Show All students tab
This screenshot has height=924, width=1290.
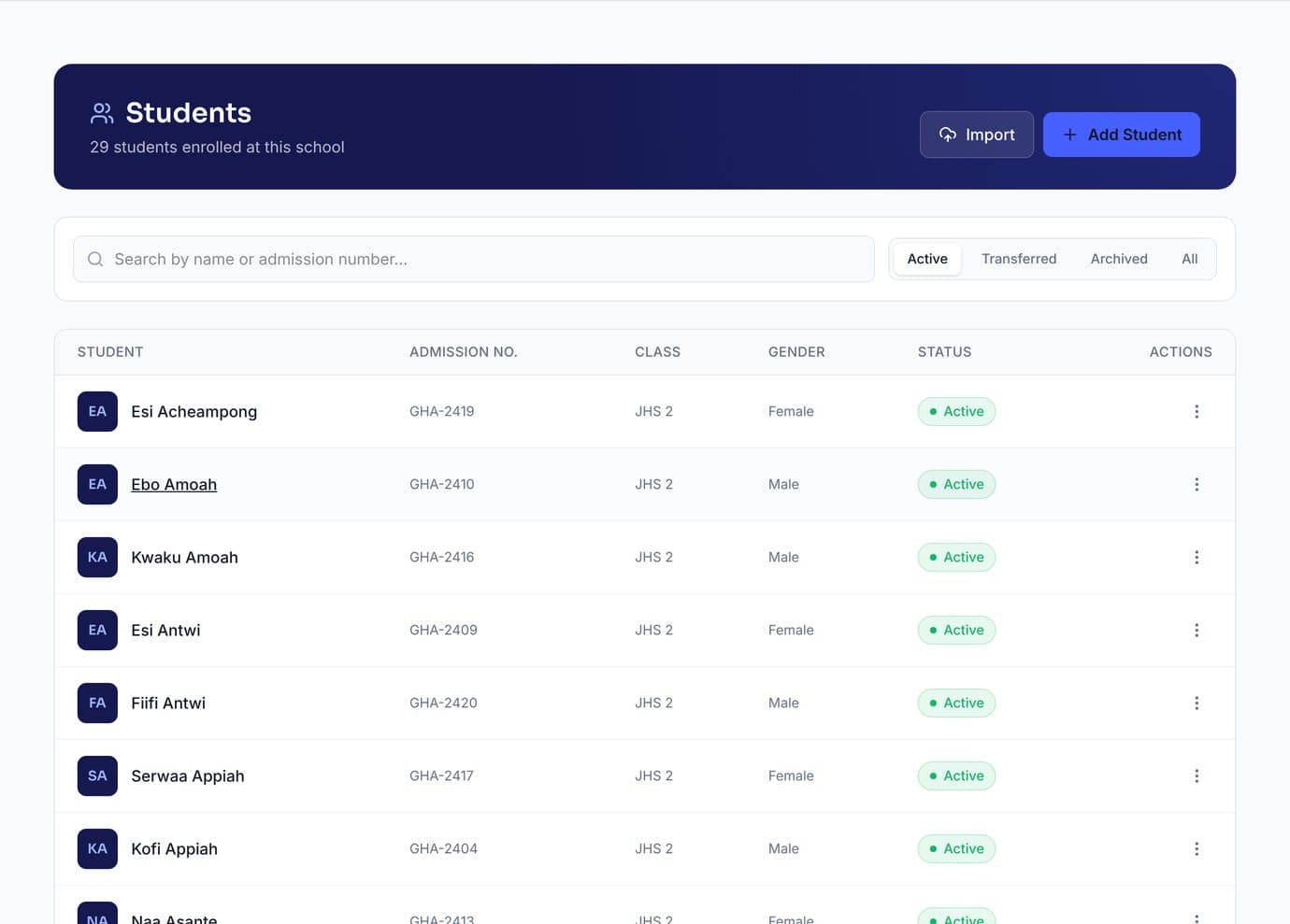[x=1189, y=259]
